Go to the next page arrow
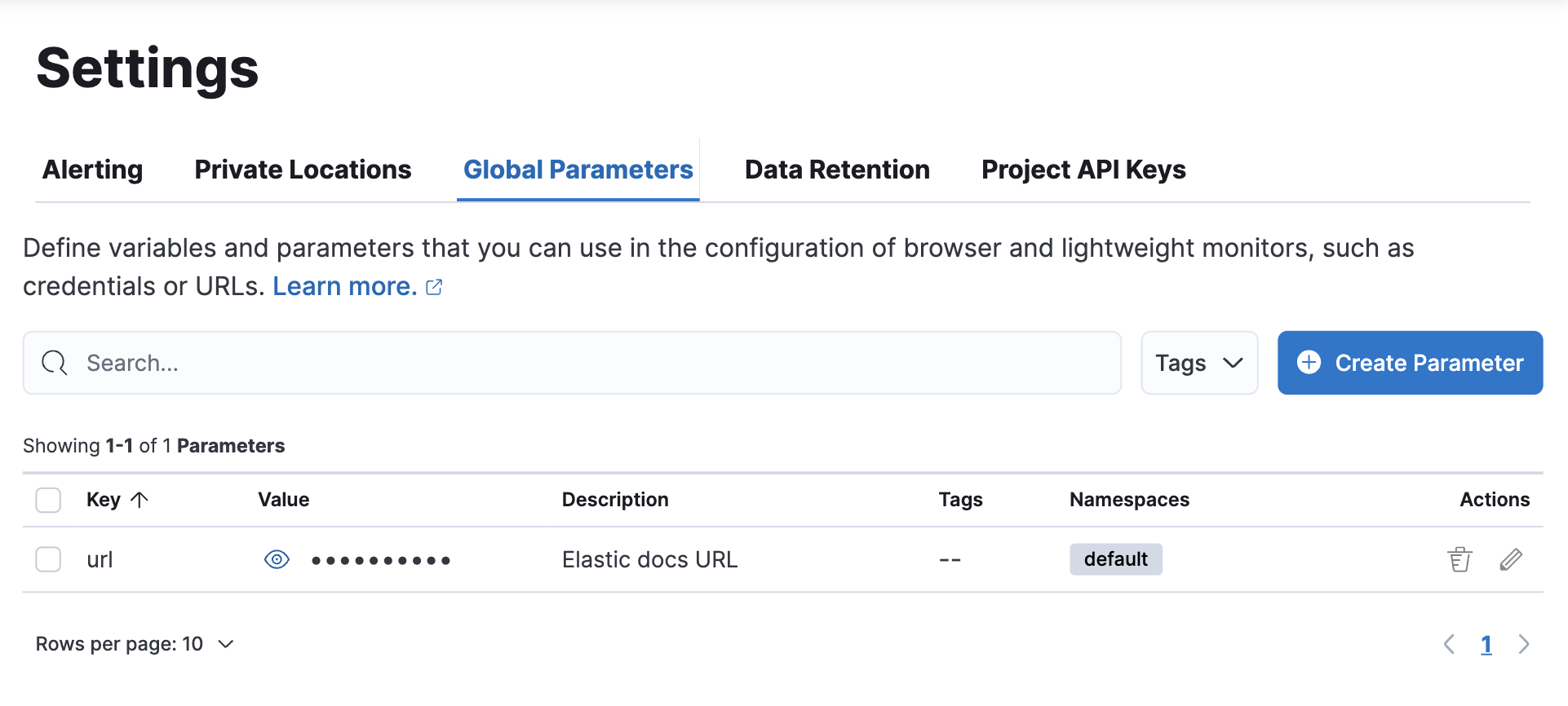Screen dimensions: 1568x706 click(1523, 644)
